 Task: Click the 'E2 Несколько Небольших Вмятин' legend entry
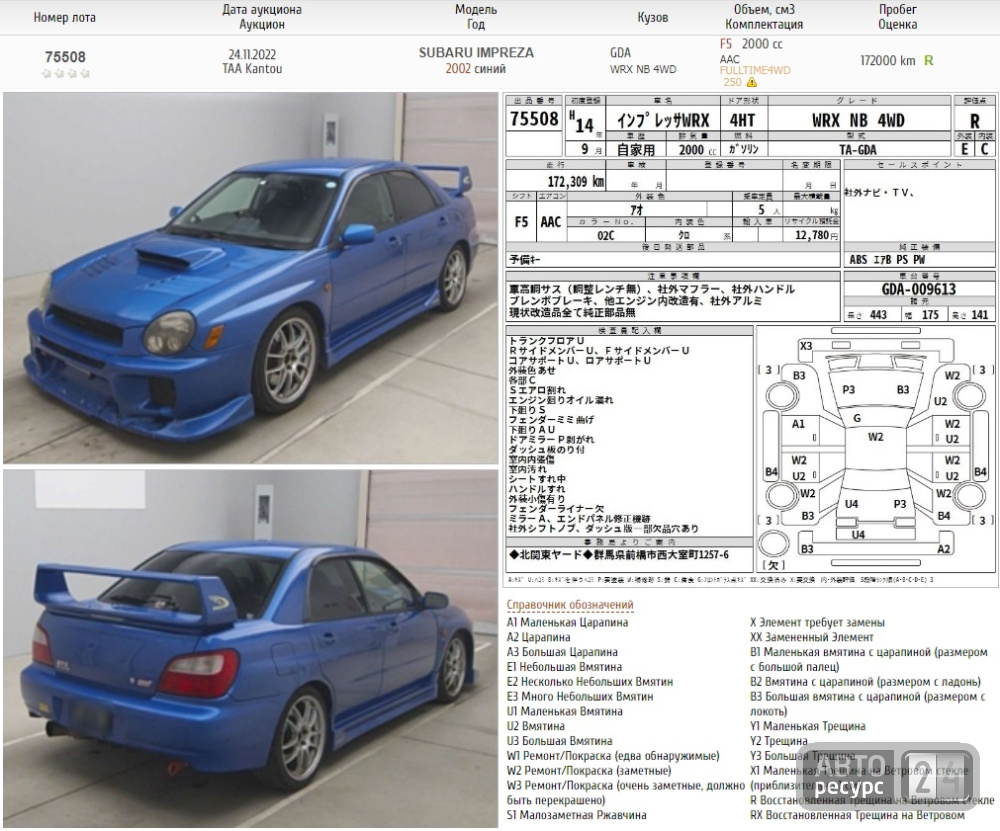pyautogui.click(x=590, y=682)
